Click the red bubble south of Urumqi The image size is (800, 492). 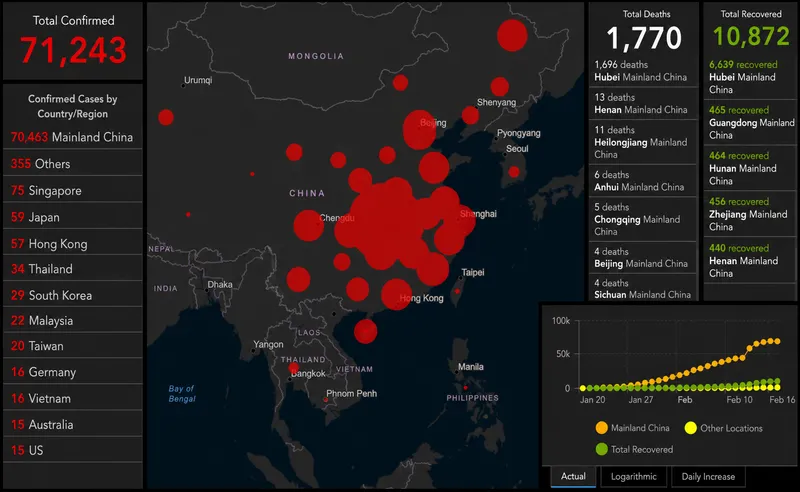pyautogui.click(x=166, y=117)
